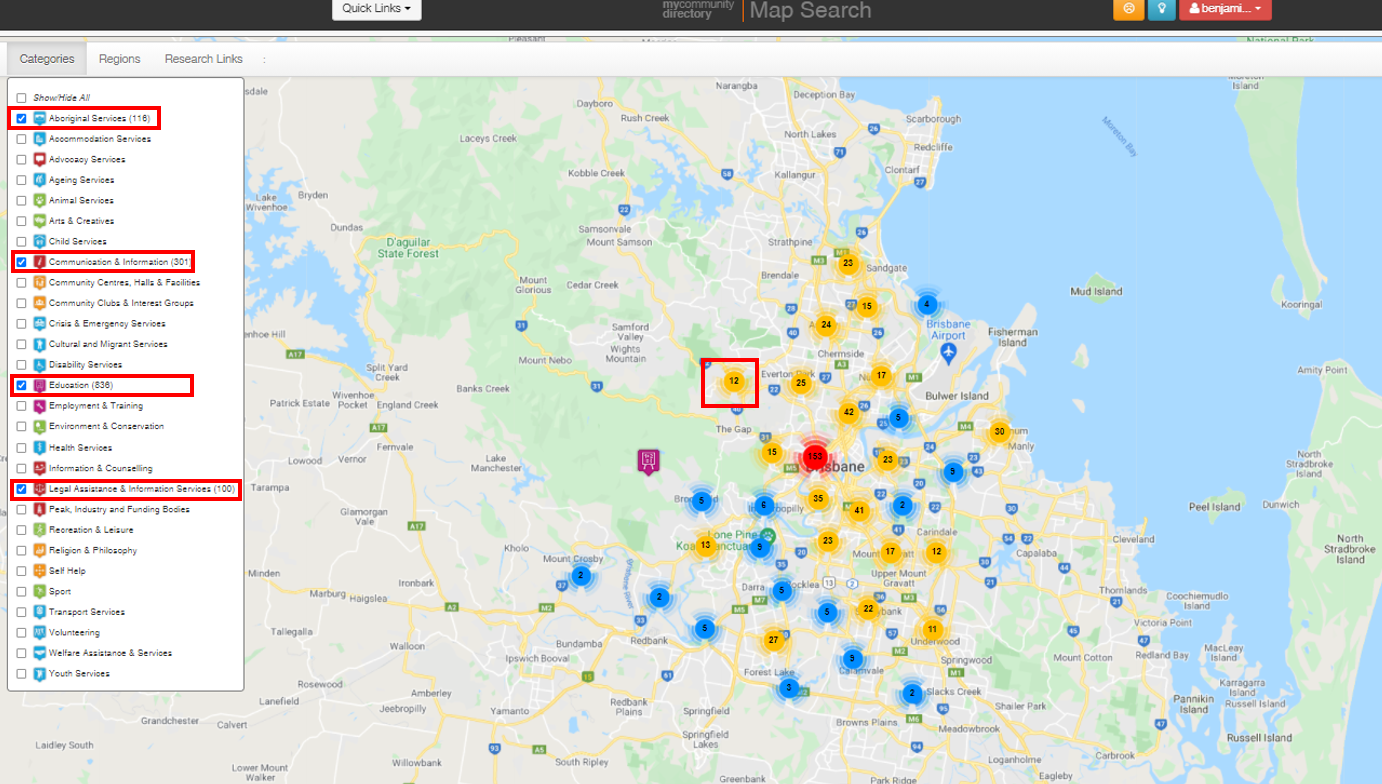Click the Health Services category icon
Viewport: 1382px width, 784px height.
click(40, 448)
